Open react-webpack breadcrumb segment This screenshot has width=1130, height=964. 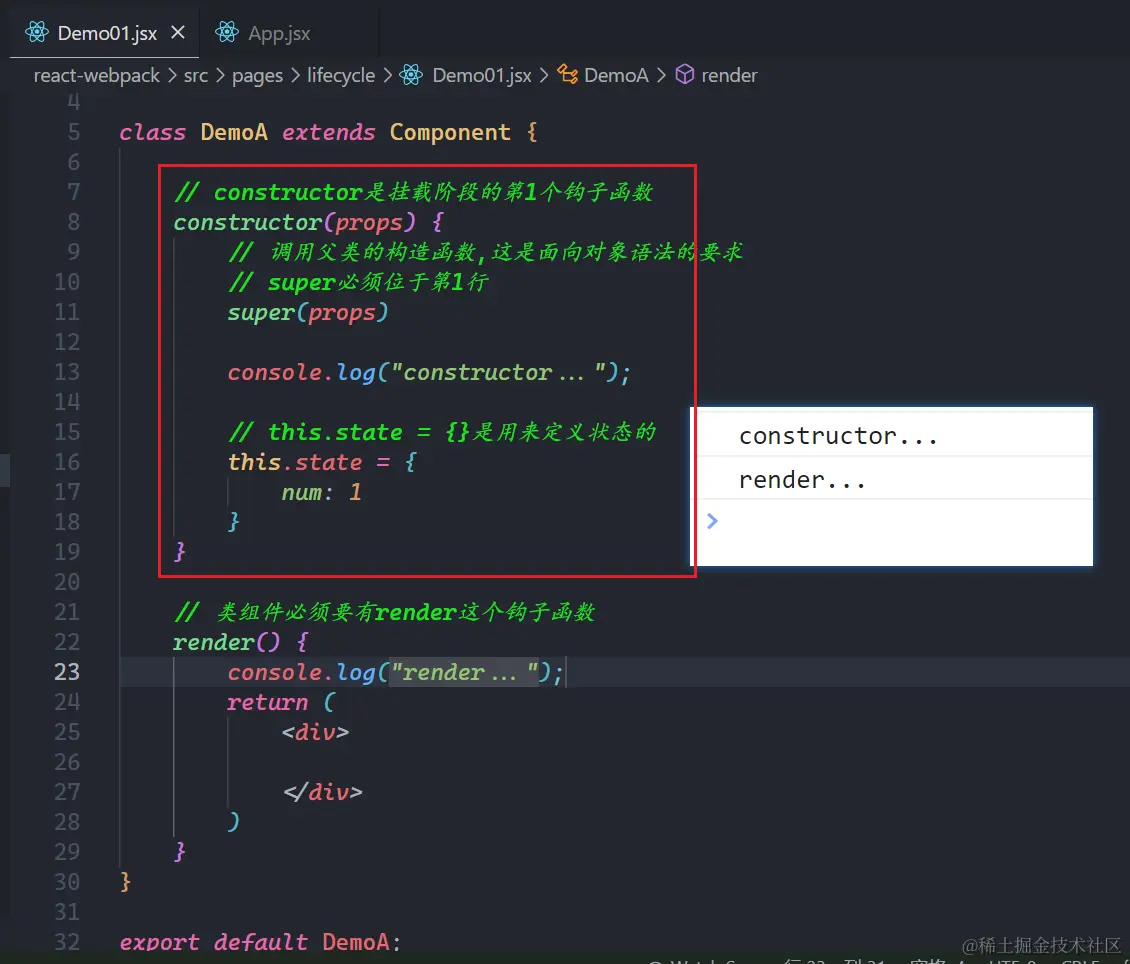pyautogui.click(x=97, y=75)
